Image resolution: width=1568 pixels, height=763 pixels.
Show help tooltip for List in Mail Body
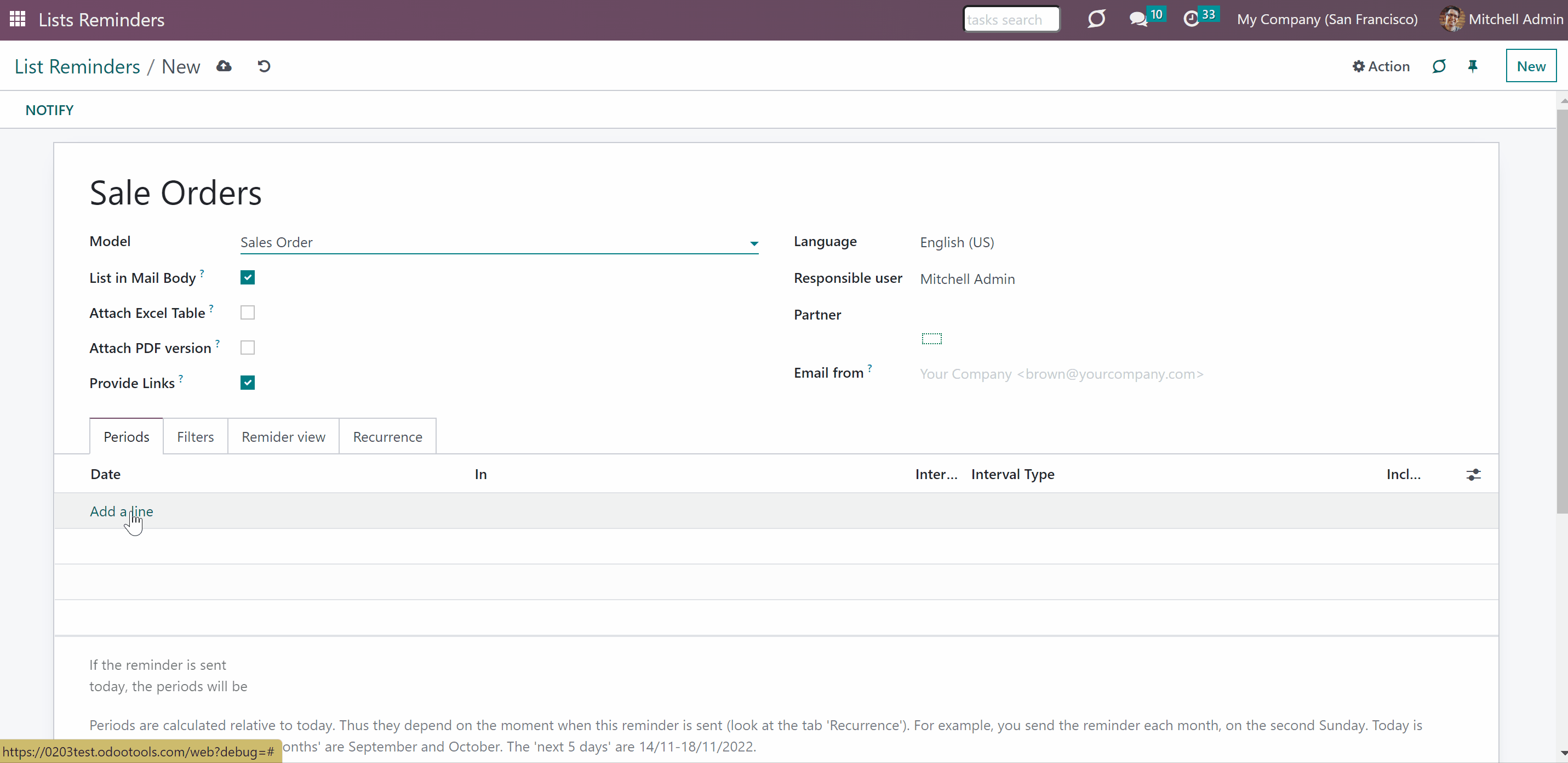202,273
